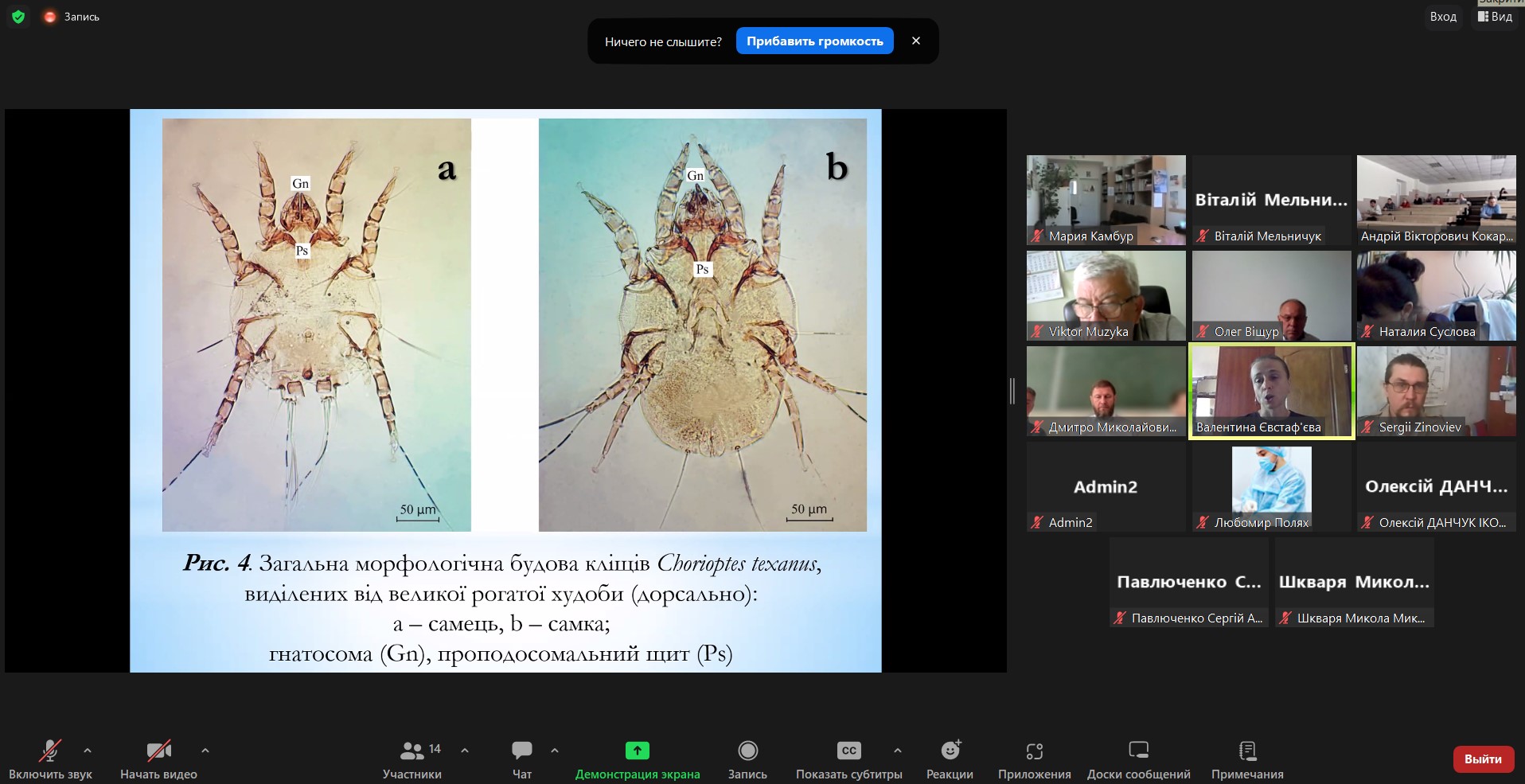Open the Вид view layout menu
Image resolution: width=1525 pixels, height=784 pixels.
[1495, 17]
